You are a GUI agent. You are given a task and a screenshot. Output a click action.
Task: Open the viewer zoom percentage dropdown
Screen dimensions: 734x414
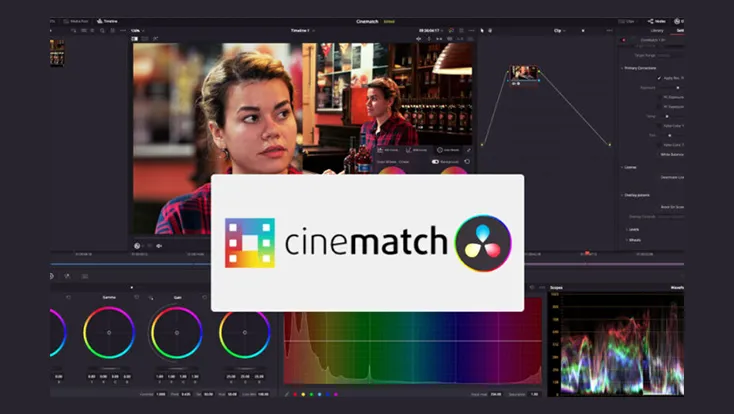[138, 30]
